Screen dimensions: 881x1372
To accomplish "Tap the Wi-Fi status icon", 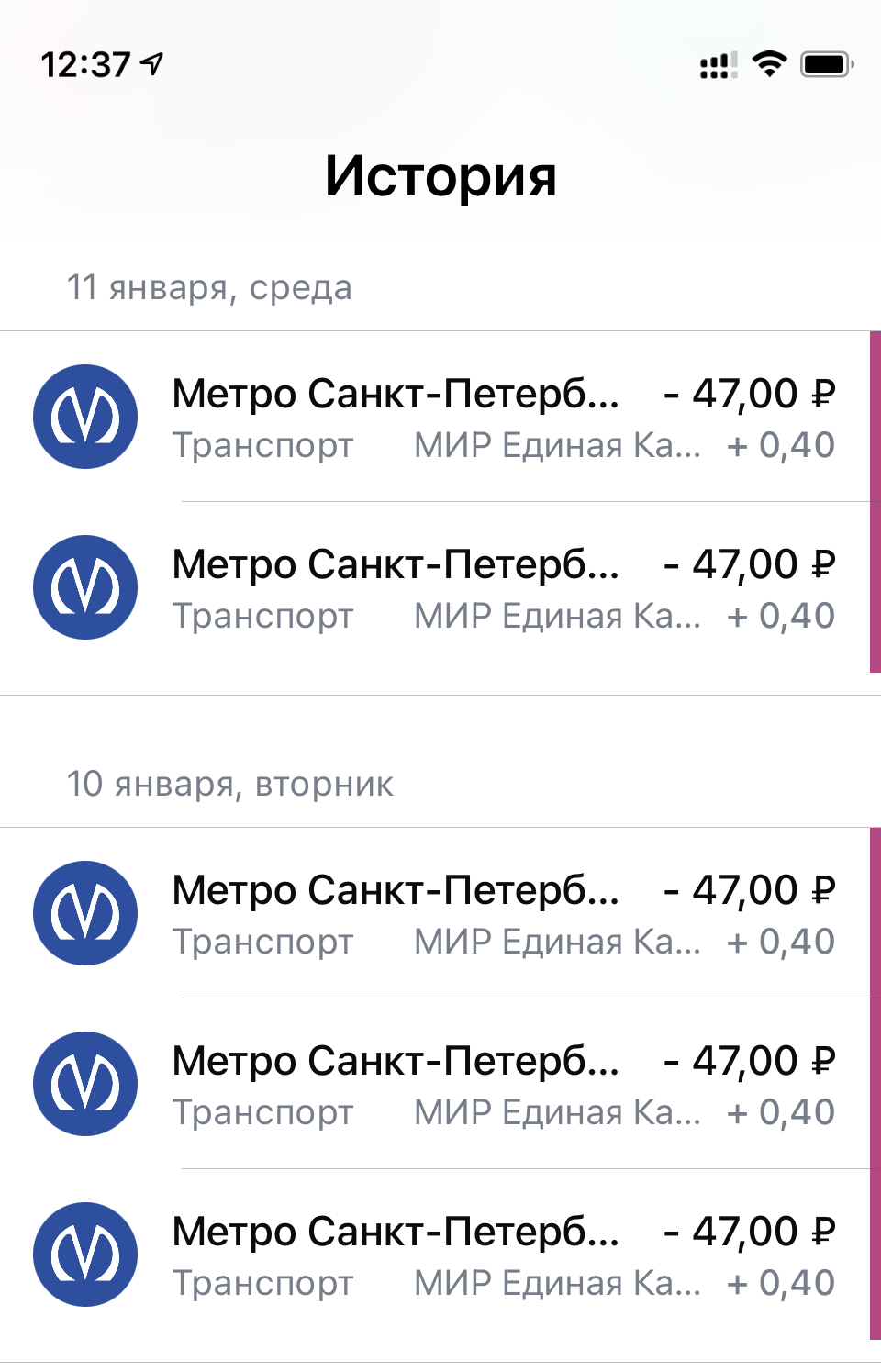I will (x=769, y=64).
